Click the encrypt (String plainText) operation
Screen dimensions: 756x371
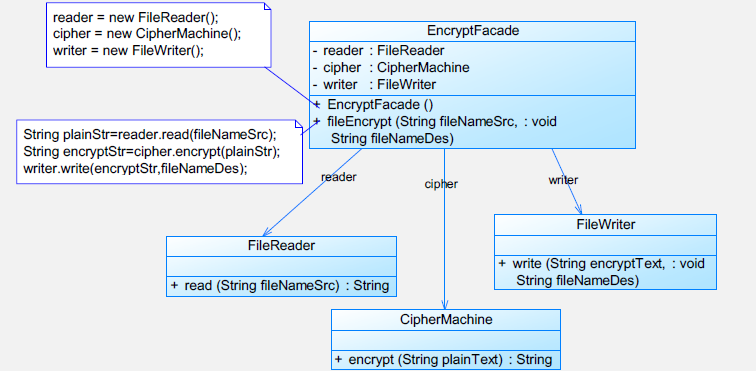443,359
